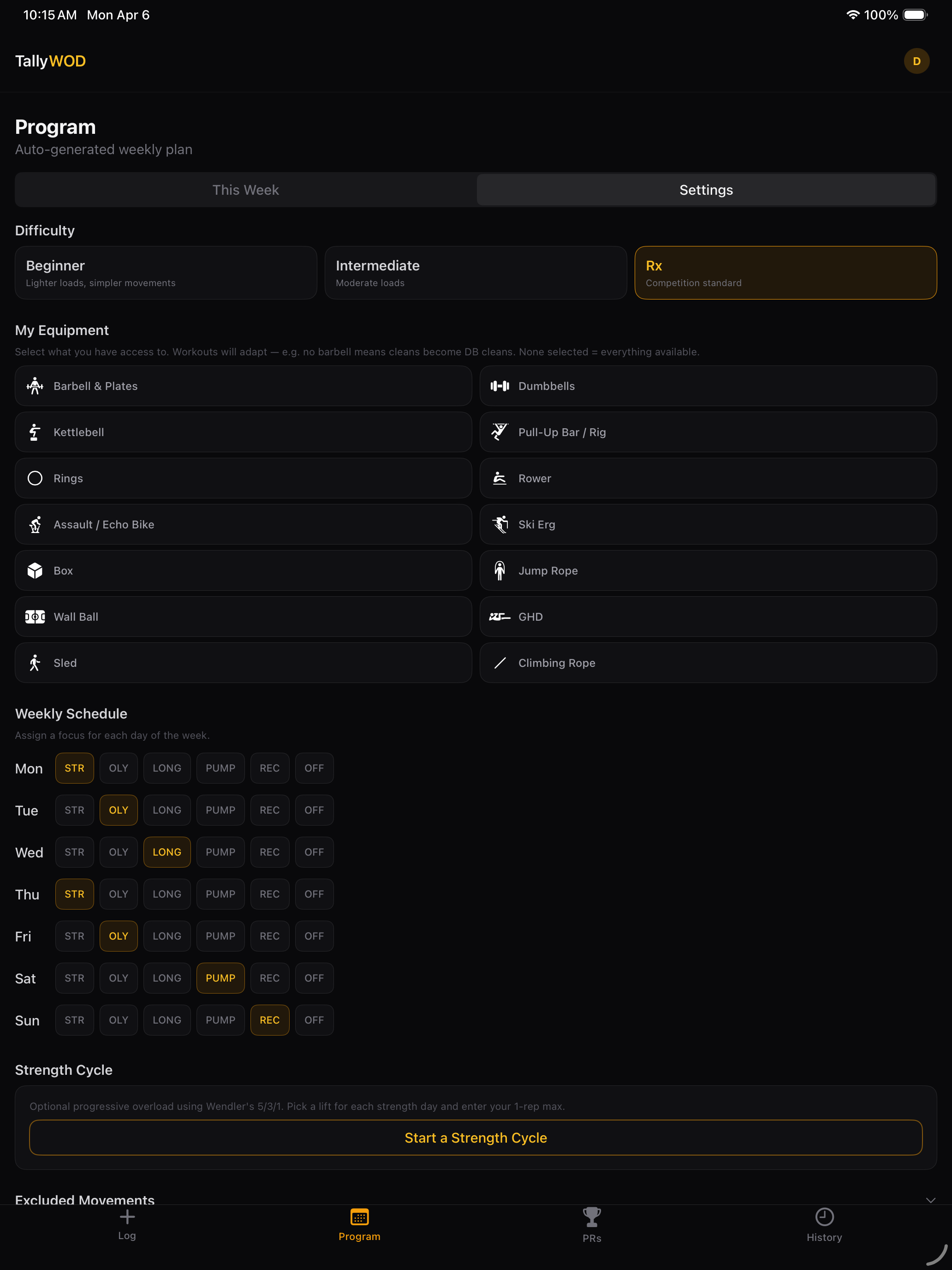Click the Weekly Schedule heading
Screen dimensions: 952x1270
pyautogui.click(x=71, y=713)
